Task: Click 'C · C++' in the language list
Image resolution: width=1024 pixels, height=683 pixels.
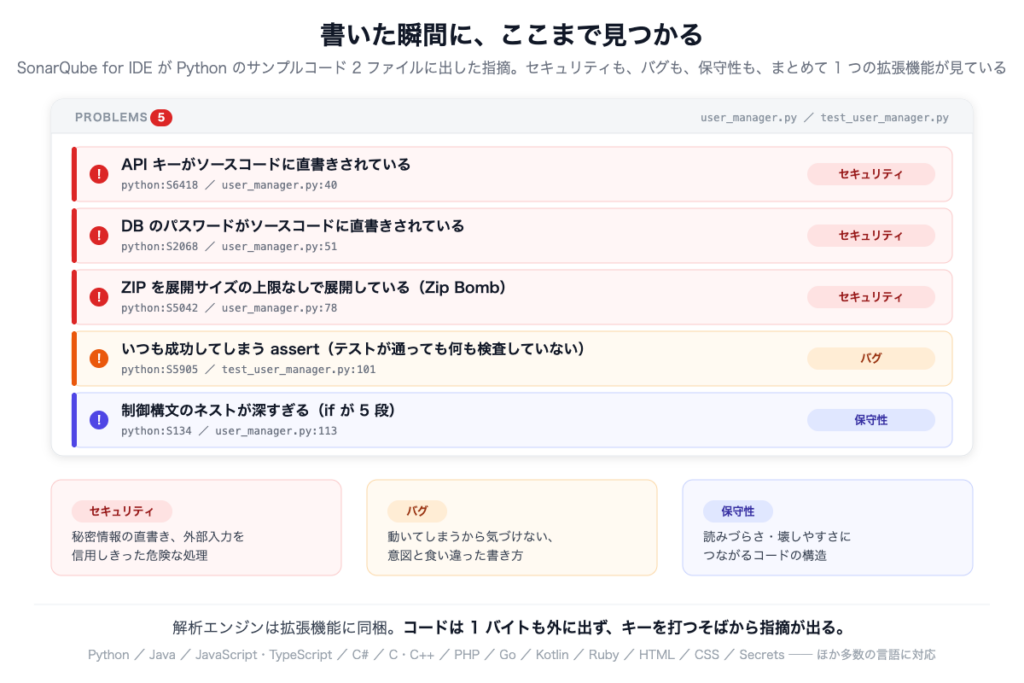Action: point(411,655)
